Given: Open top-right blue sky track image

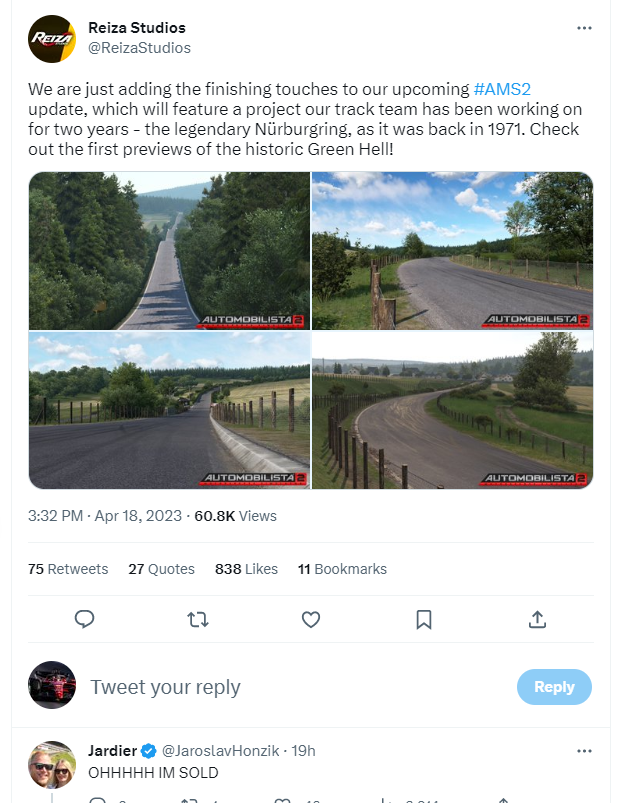Looking at the screenshot, I should [453, 250].
